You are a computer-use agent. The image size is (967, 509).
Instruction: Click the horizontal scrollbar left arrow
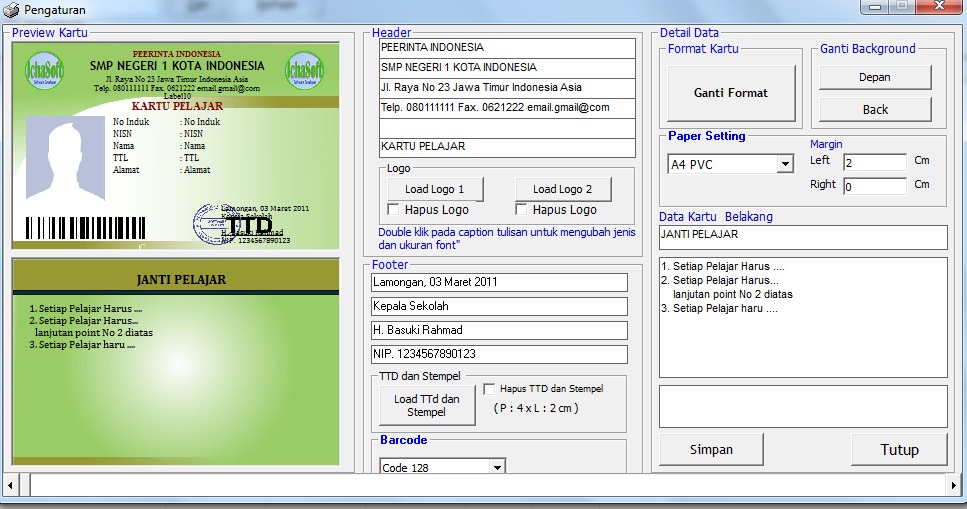[x=10, y=485]
